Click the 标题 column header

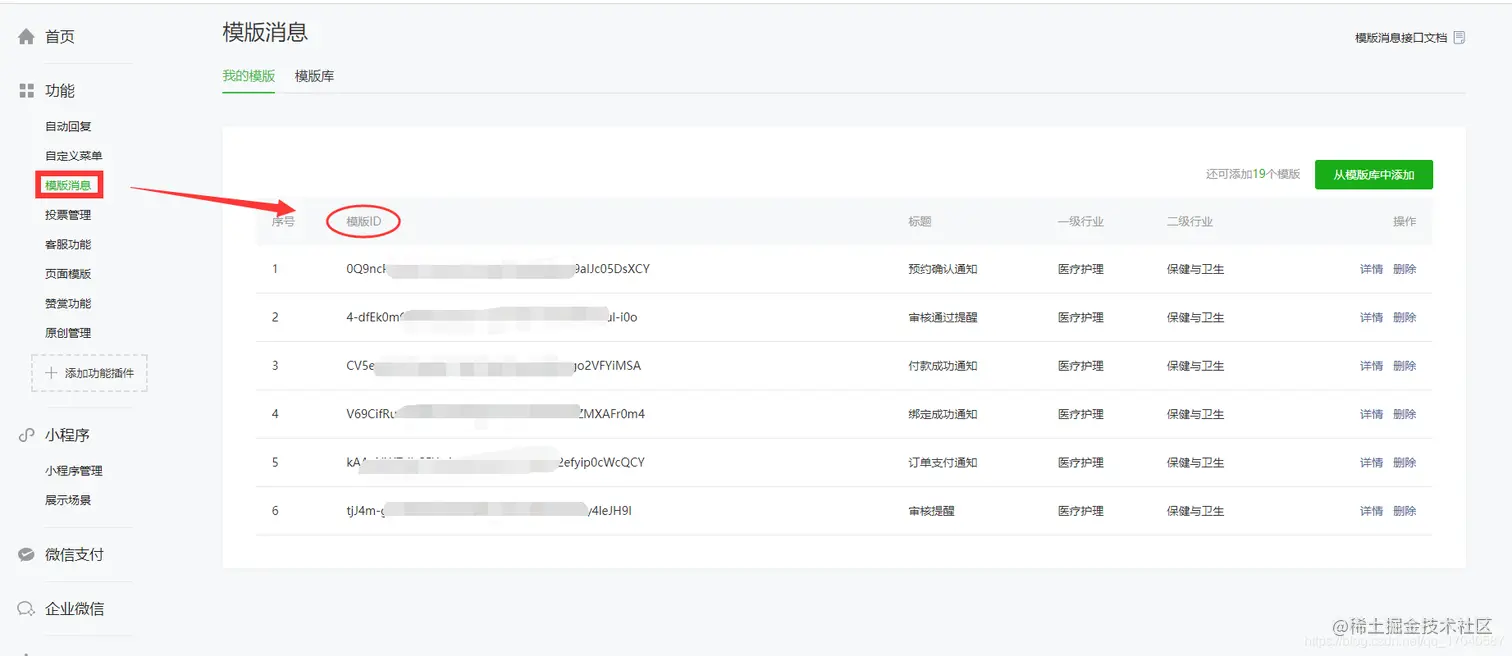[x=920, y=222]
